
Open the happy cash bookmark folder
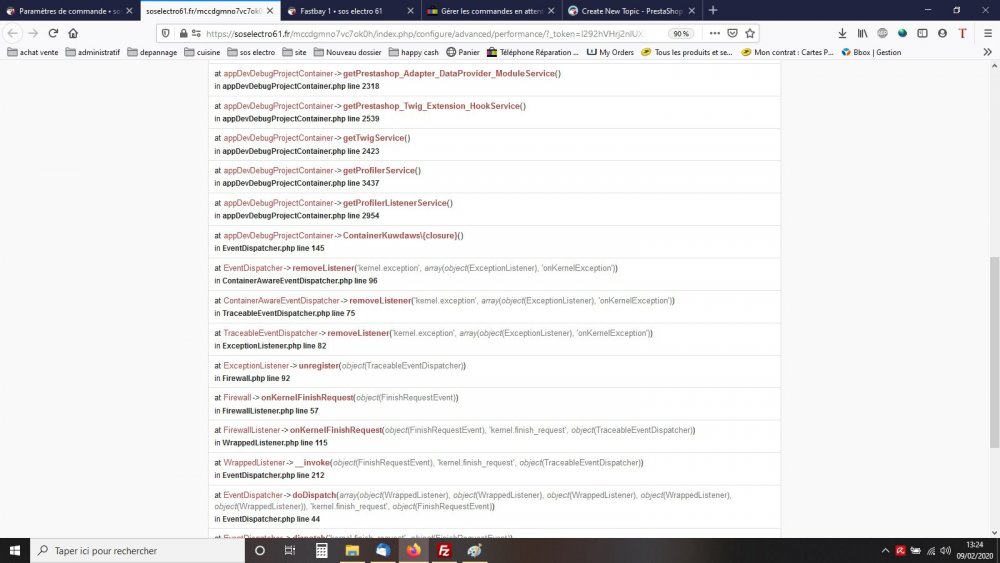click(413, 52)
